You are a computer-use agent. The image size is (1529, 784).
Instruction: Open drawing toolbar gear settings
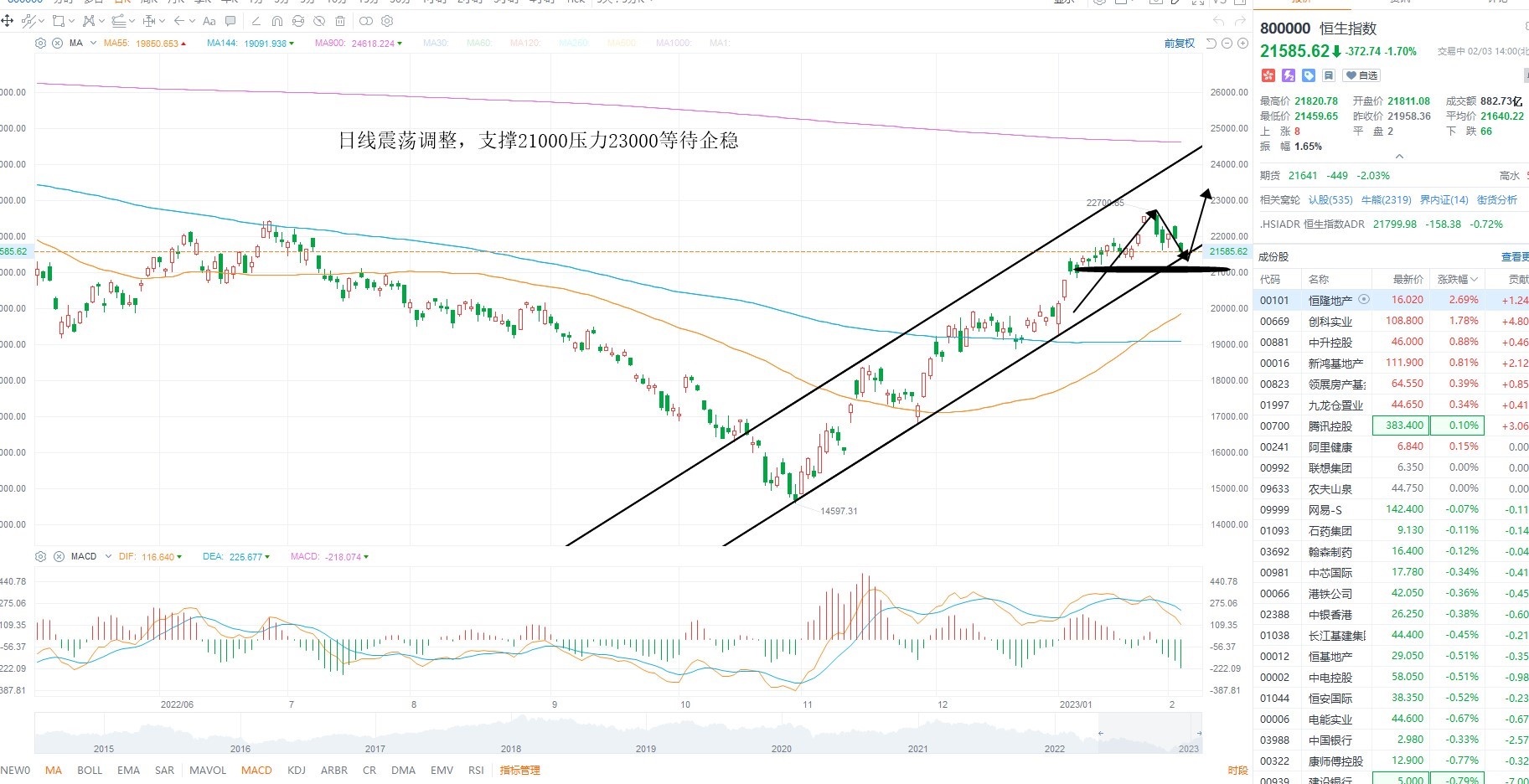(x=387, y=21)
